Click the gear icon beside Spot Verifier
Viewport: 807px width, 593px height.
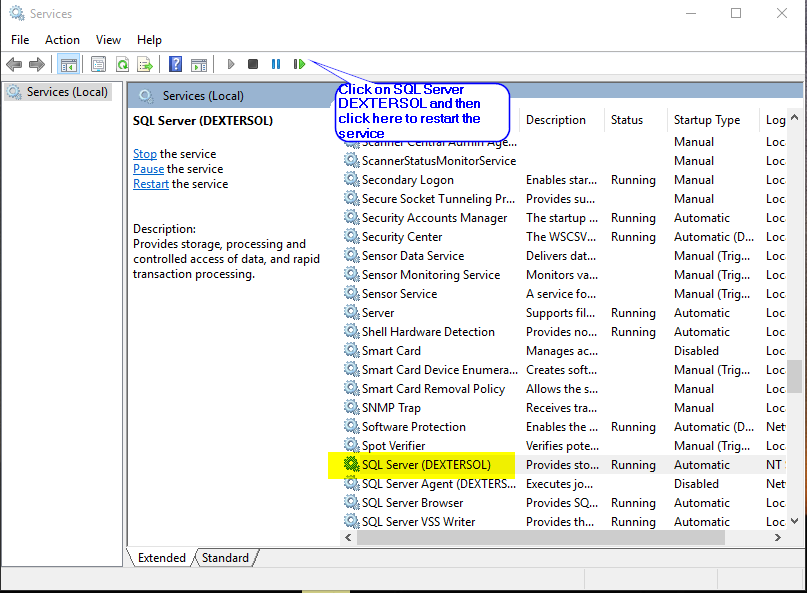tap(352, 445)
